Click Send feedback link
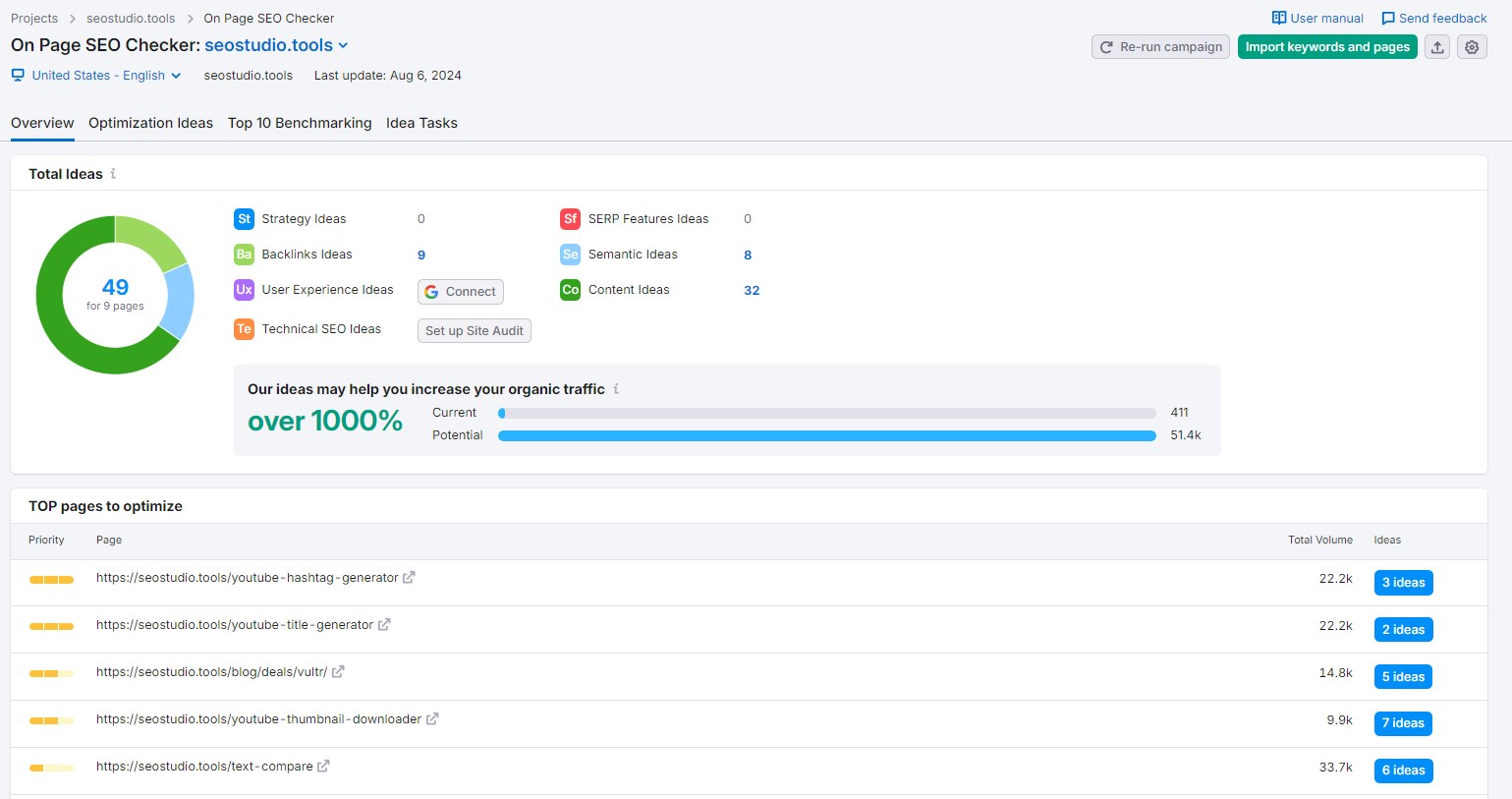The image size is (1512, 799). tap(1434, 19)
